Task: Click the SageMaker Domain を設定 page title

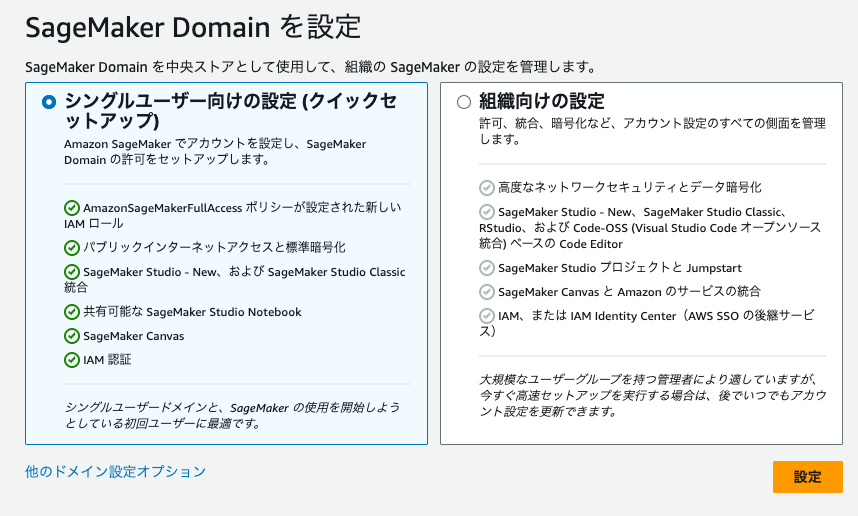Action: tap(193, 27)
